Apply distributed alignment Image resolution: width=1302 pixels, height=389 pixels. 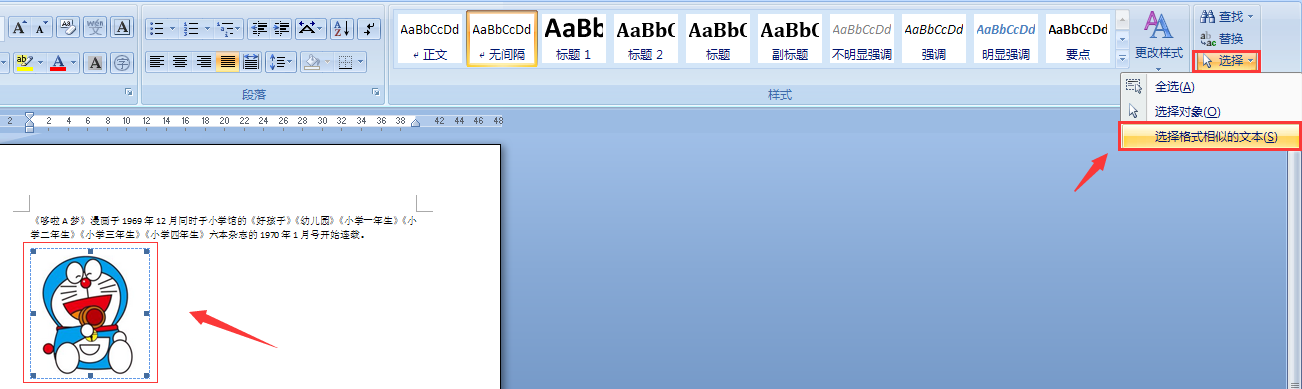tap(250, 63)
